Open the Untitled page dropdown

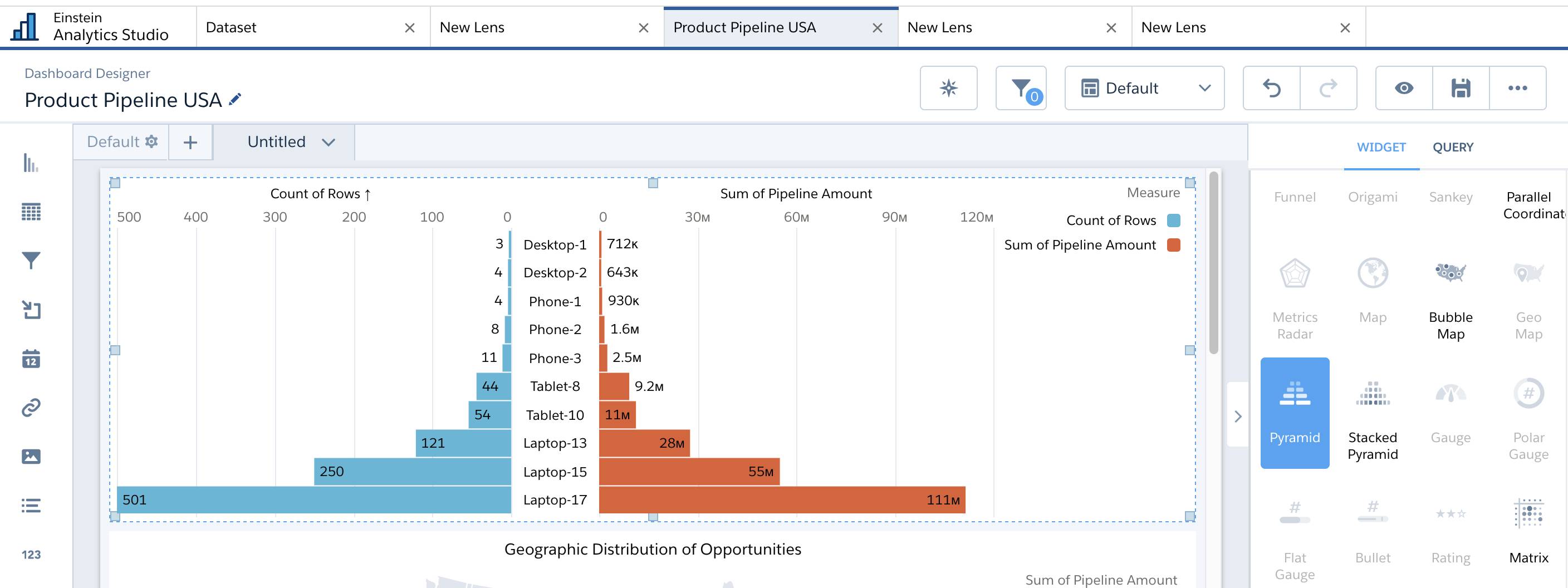(x=329, y=142)
